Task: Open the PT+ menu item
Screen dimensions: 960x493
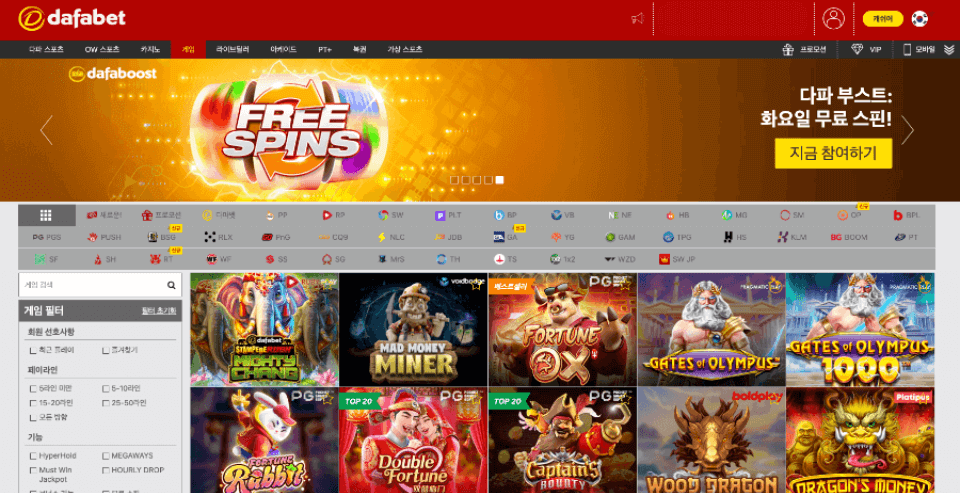Action: (324, 50)
